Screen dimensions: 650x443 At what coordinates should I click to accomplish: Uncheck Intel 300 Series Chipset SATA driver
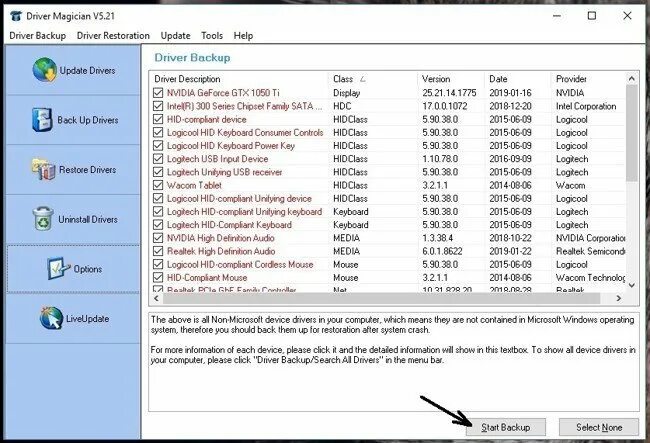point(158,106)
